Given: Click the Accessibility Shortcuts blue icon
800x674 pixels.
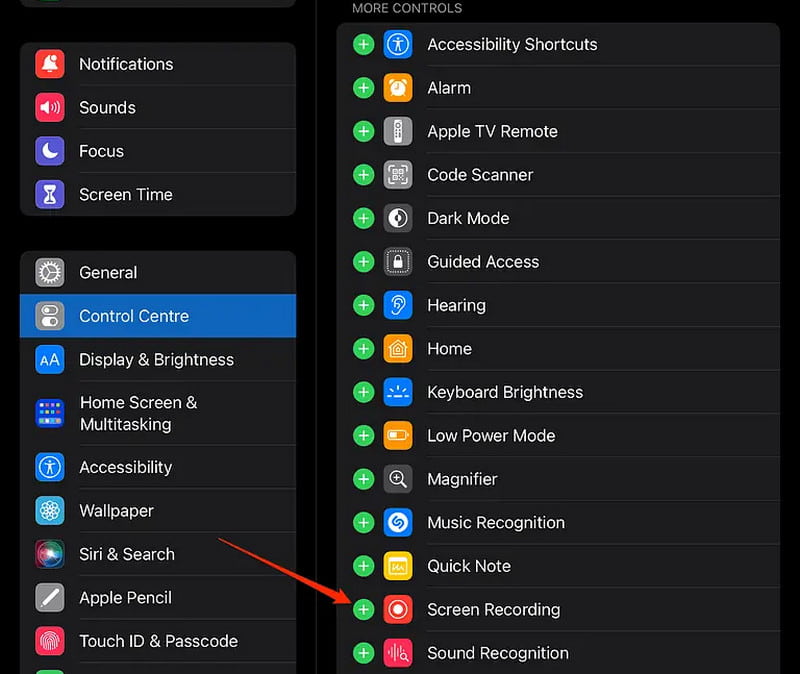Looking at the screenshot, I should (398, 44).
